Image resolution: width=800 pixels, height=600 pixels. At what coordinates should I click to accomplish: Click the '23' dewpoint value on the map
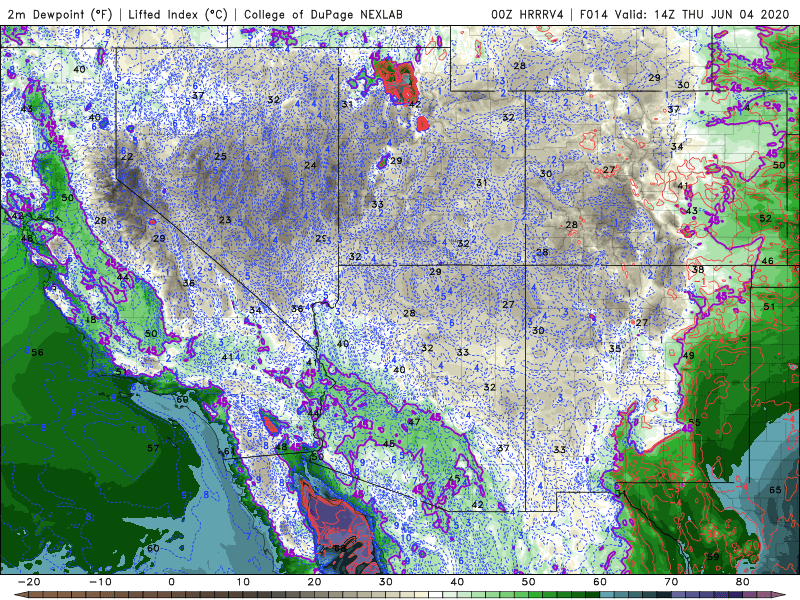[x=225, y=220]
